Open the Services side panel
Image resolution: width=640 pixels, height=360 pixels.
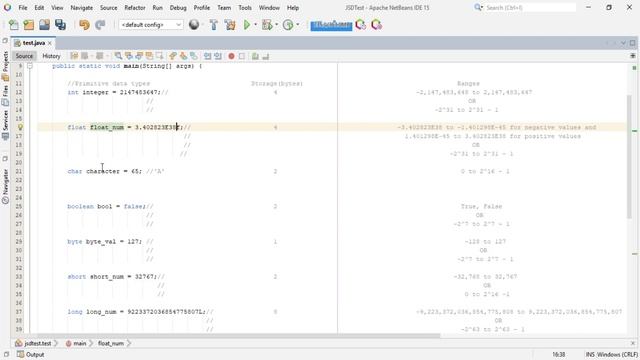[5, 124]
